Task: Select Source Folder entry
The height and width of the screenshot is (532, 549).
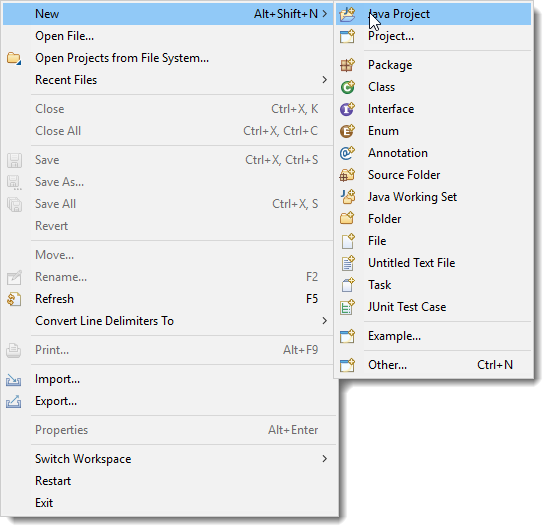Action: (433, 175)
